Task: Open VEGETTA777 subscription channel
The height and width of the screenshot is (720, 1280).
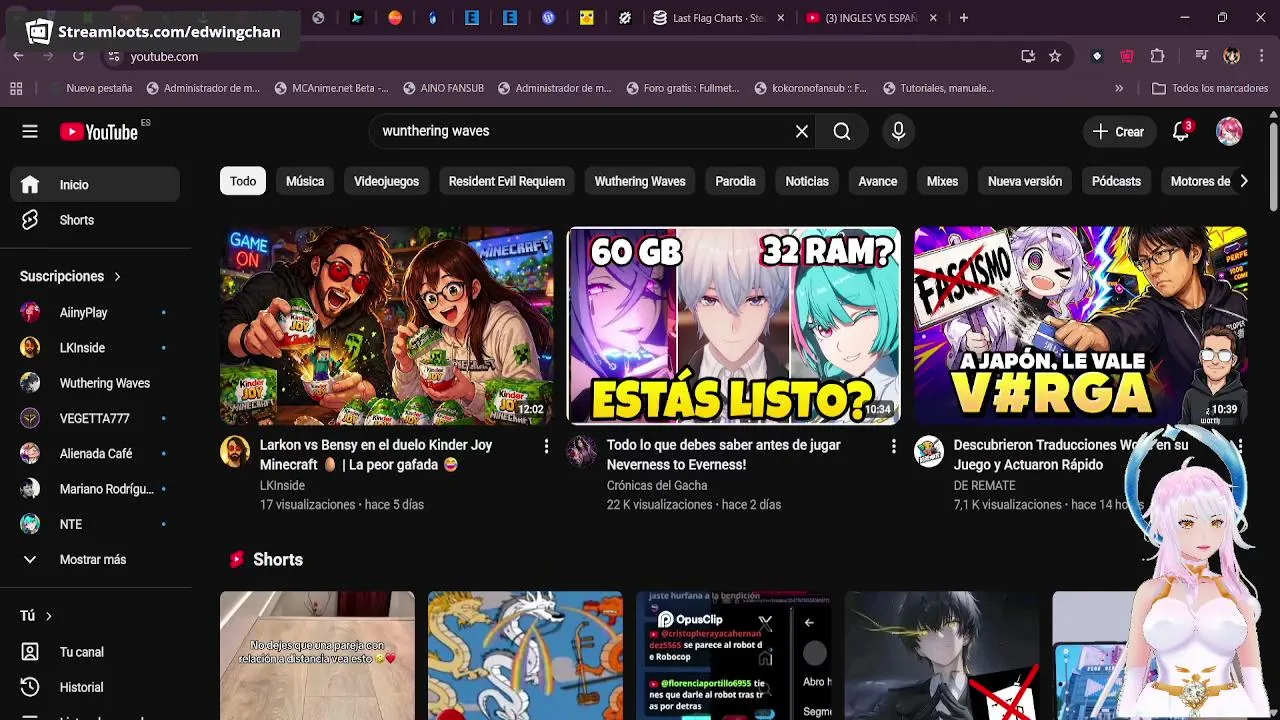Action: tap(96, 418)
